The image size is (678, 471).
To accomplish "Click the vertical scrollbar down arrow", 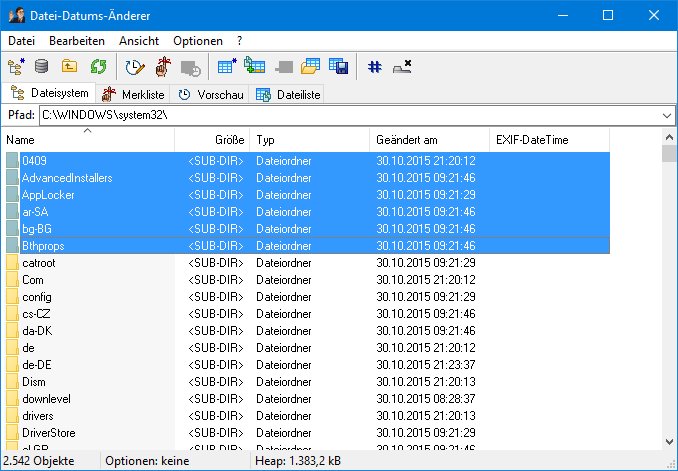I will click(x=669, y=441).
